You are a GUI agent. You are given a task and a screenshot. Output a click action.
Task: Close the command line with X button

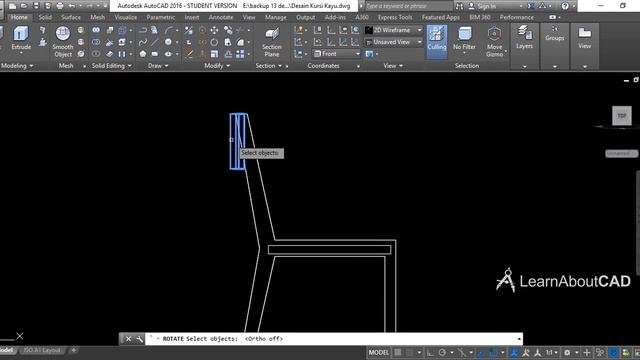pyautogui.click(x=128, y=339)
